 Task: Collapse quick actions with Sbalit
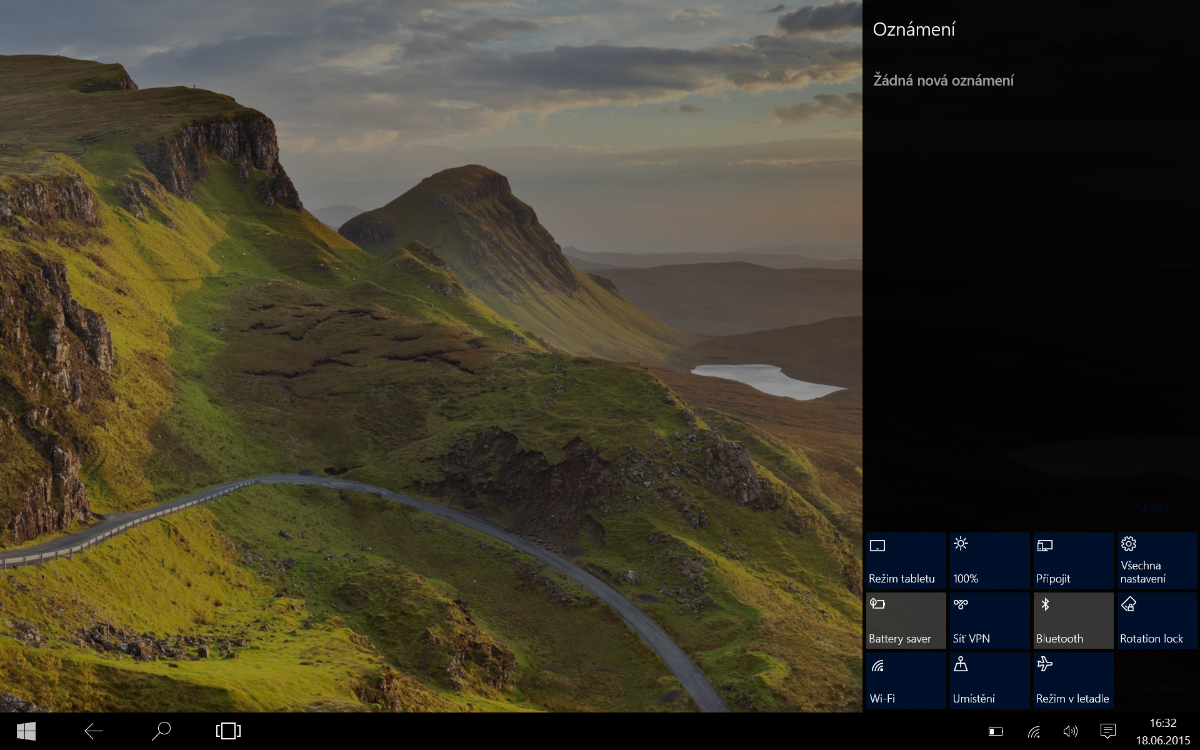1153,508
